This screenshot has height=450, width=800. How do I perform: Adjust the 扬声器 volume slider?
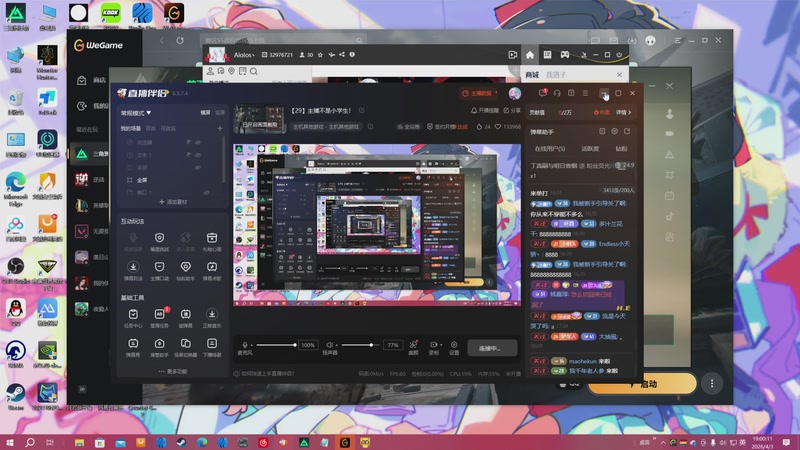click(x=361, y=345)
